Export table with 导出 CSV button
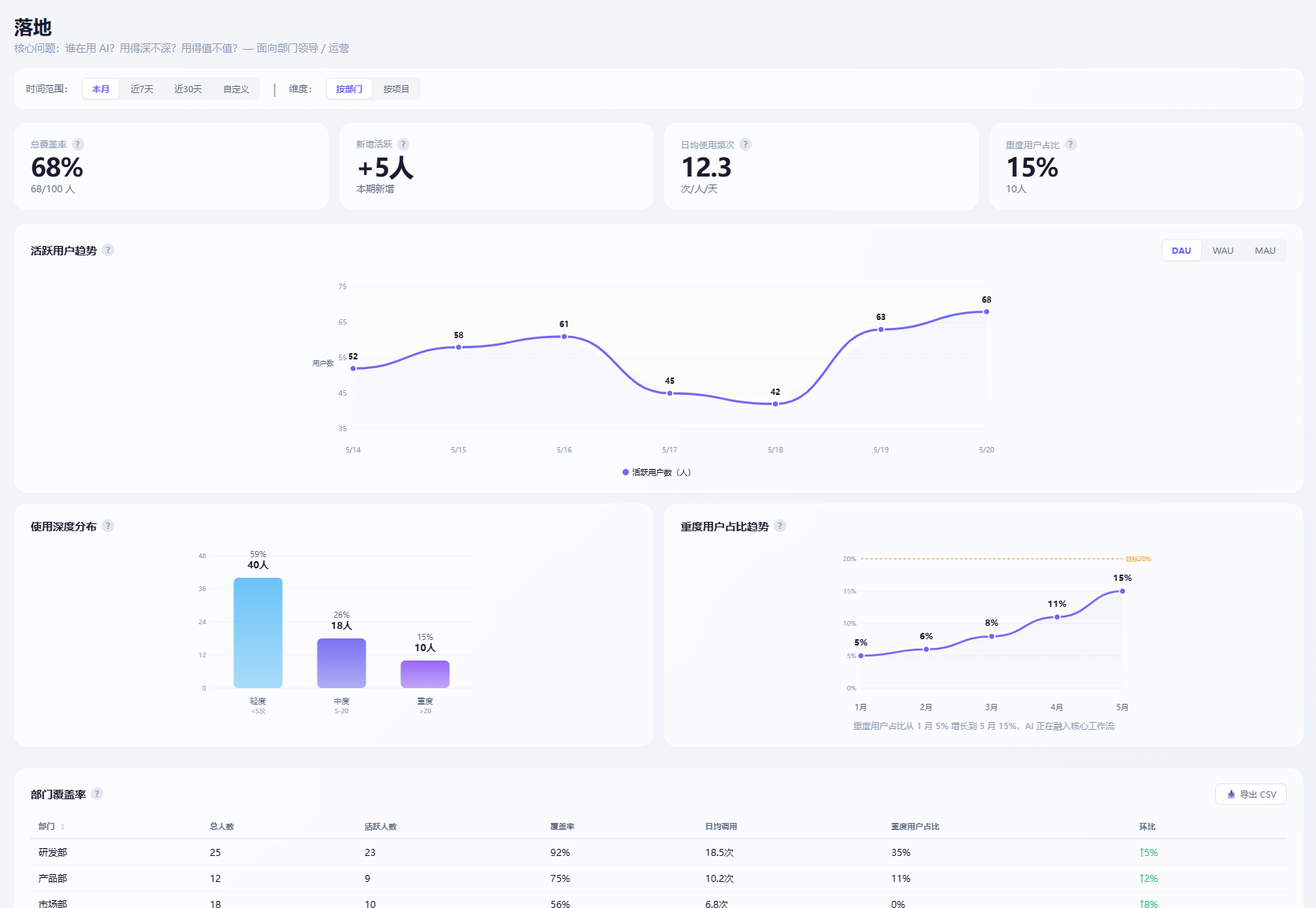Image resolution: width=1316 pixels, height=908 pixels. tap(1251, 794)
